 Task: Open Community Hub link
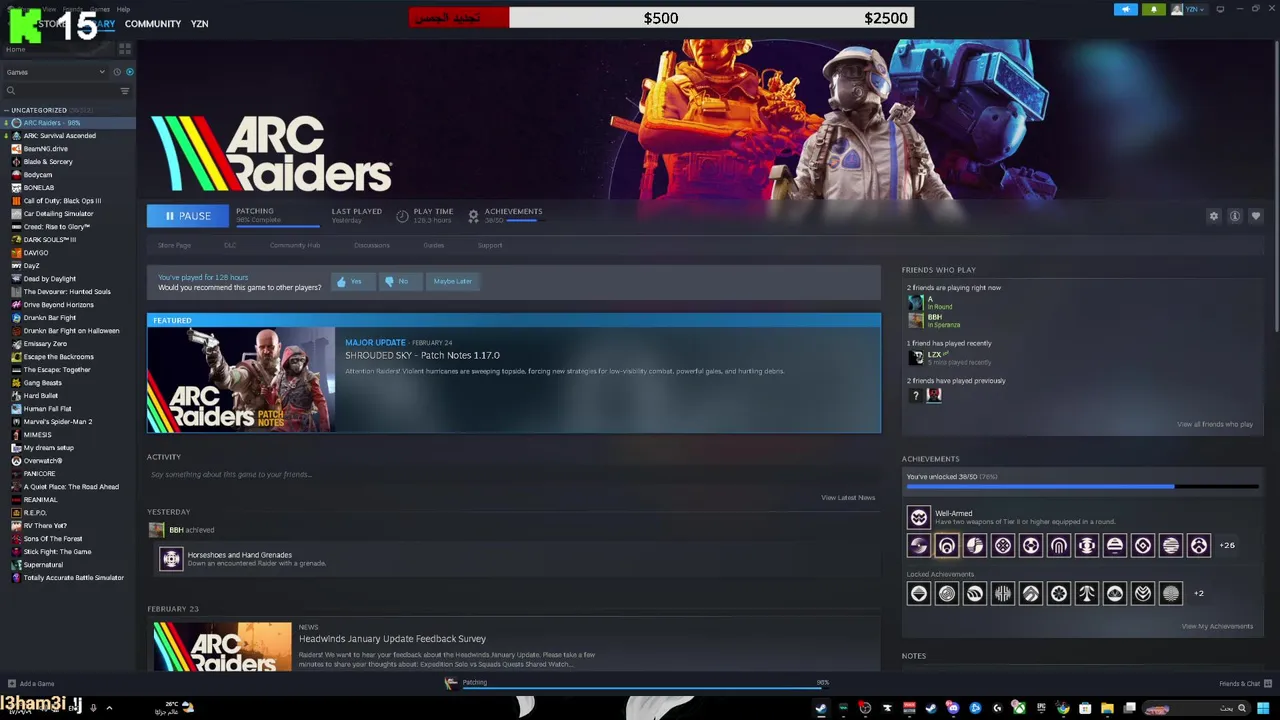click(x=295, y=245)
